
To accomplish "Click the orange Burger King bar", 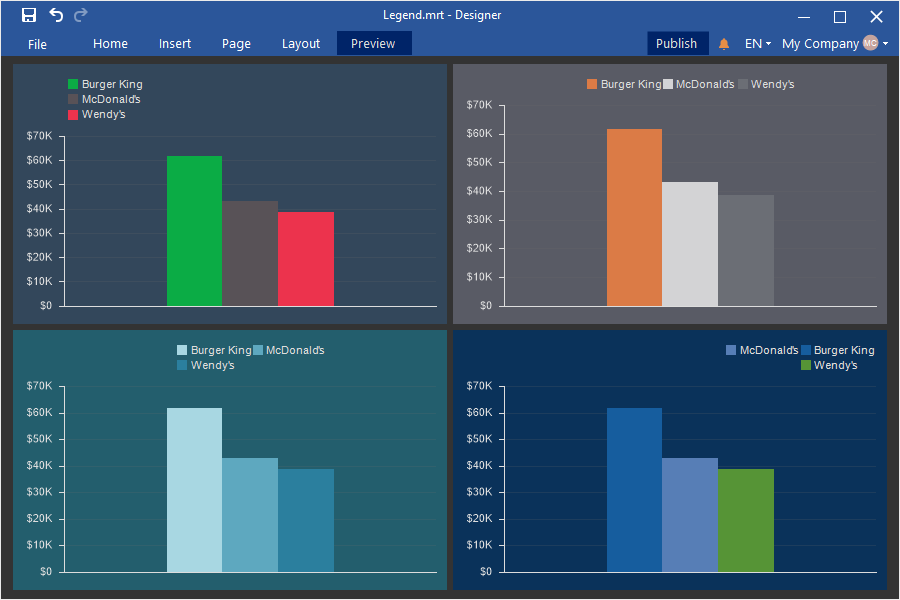I will point(634,218).
